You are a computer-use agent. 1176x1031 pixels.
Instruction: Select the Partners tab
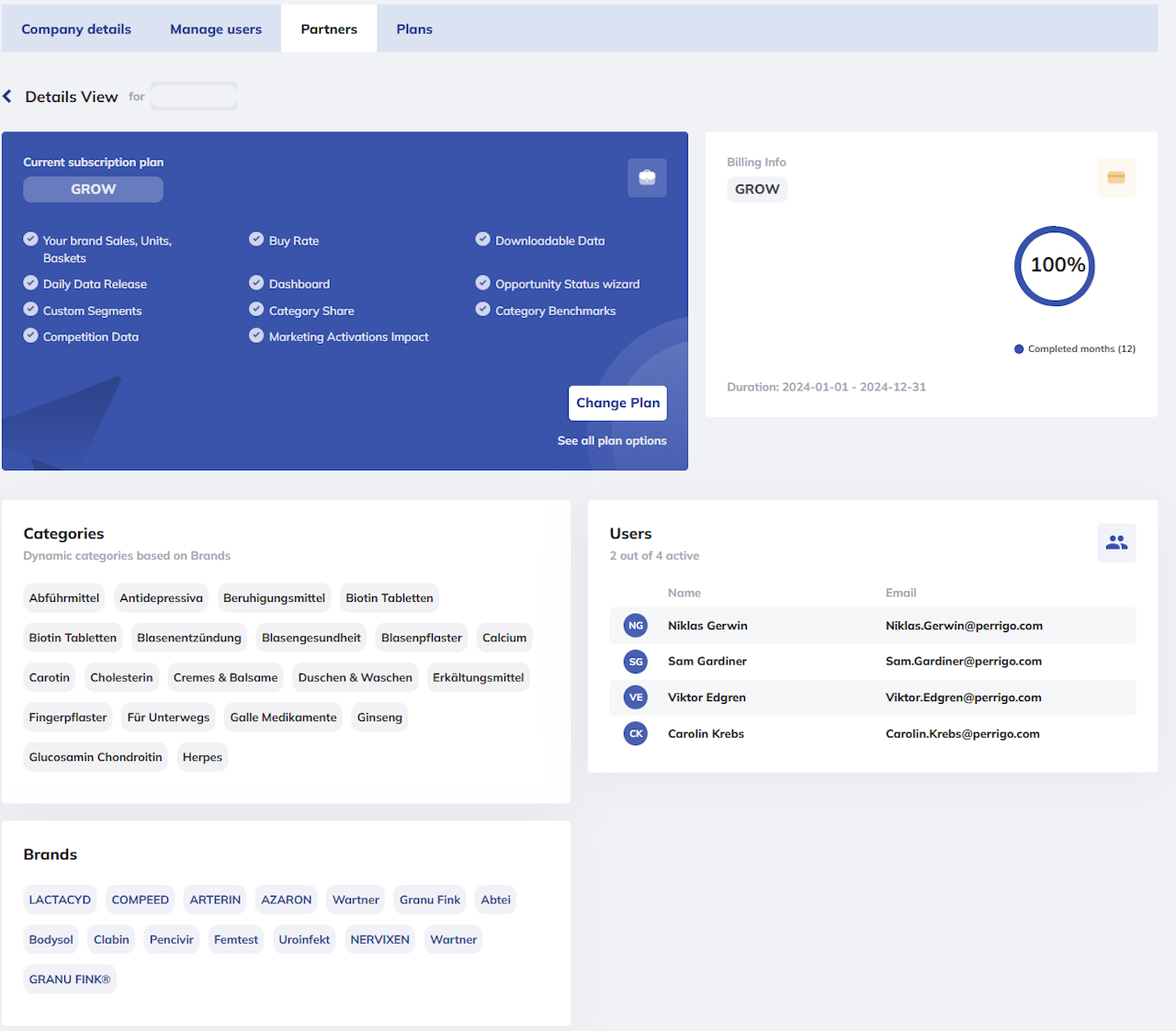tap(329, 28)
